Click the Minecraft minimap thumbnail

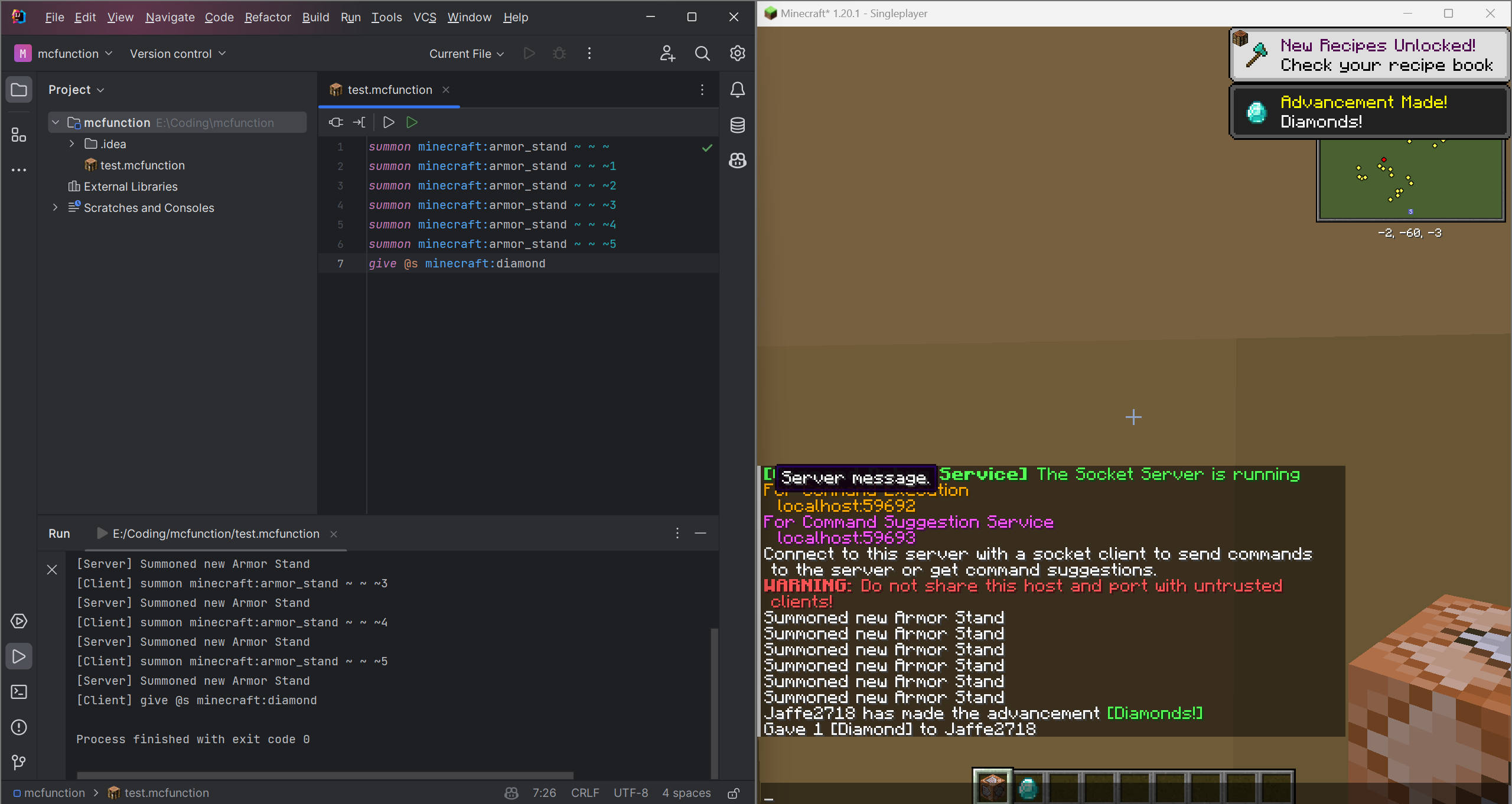click(x=1410, y=179)
